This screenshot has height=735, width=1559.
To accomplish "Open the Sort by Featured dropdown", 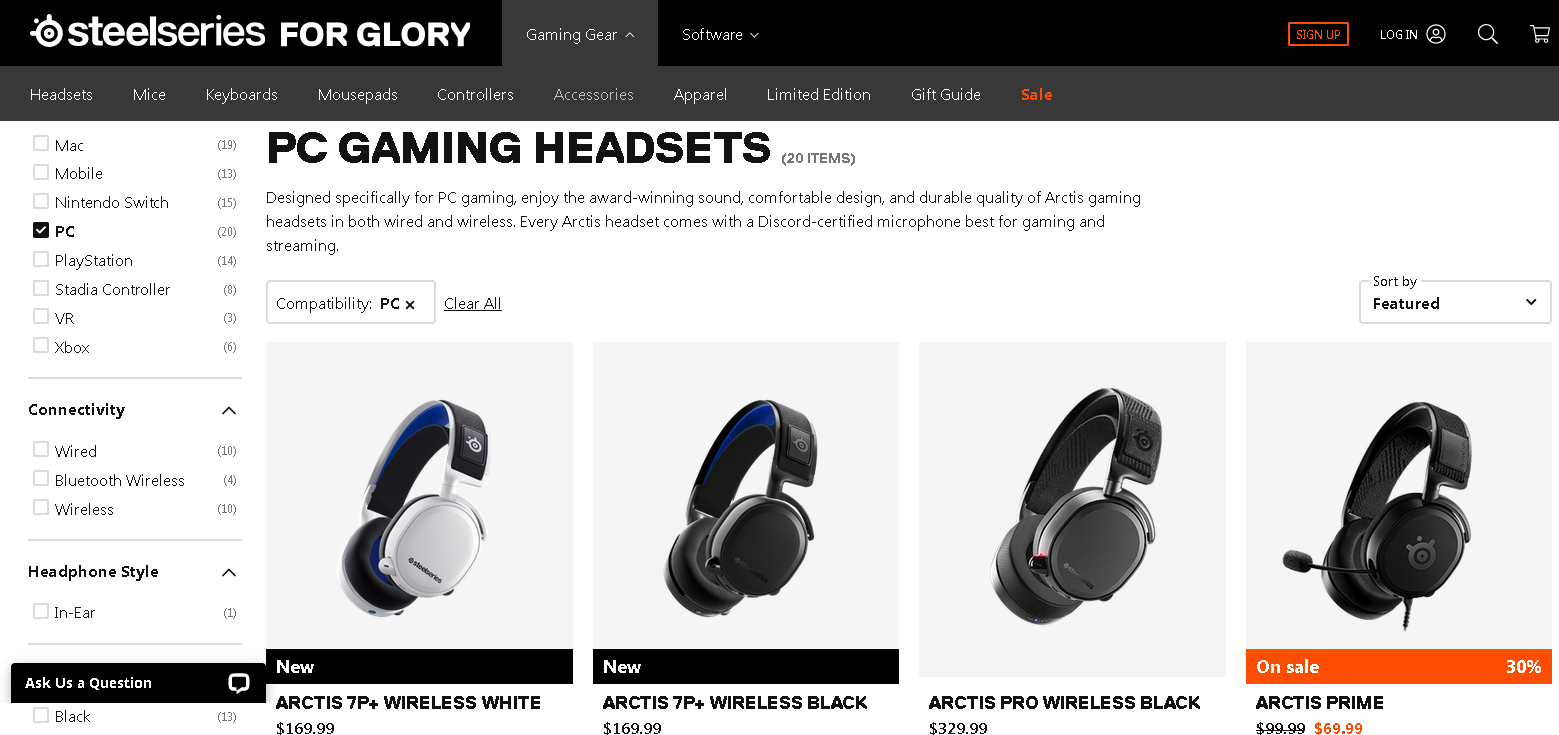I will (1455, 302).
